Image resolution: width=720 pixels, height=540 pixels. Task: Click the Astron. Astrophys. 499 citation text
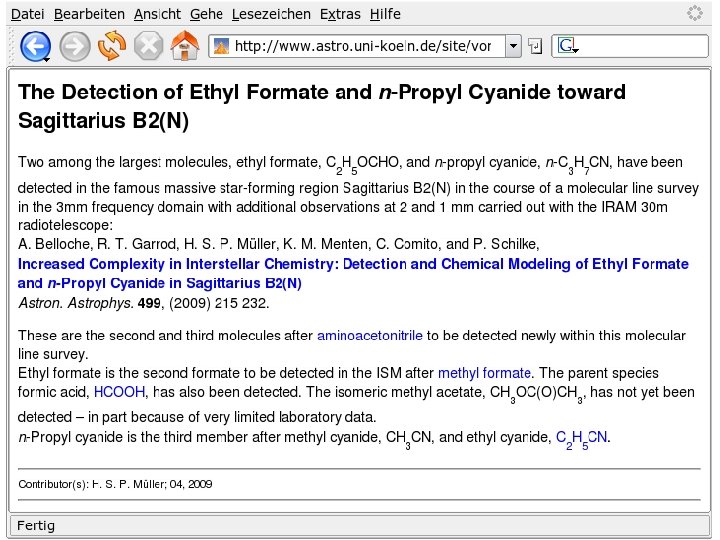(x=143, y=303)
